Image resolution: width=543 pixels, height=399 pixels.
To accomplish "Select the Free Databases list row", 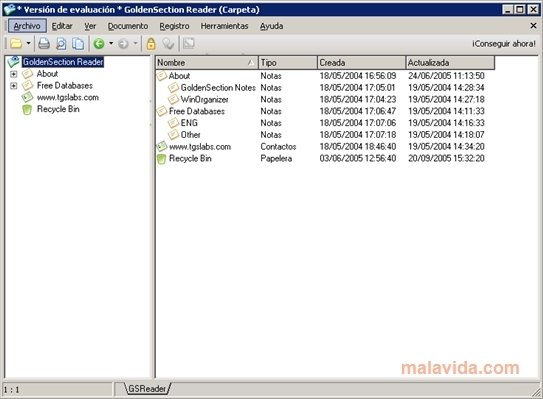I will [x=325, y=111].
